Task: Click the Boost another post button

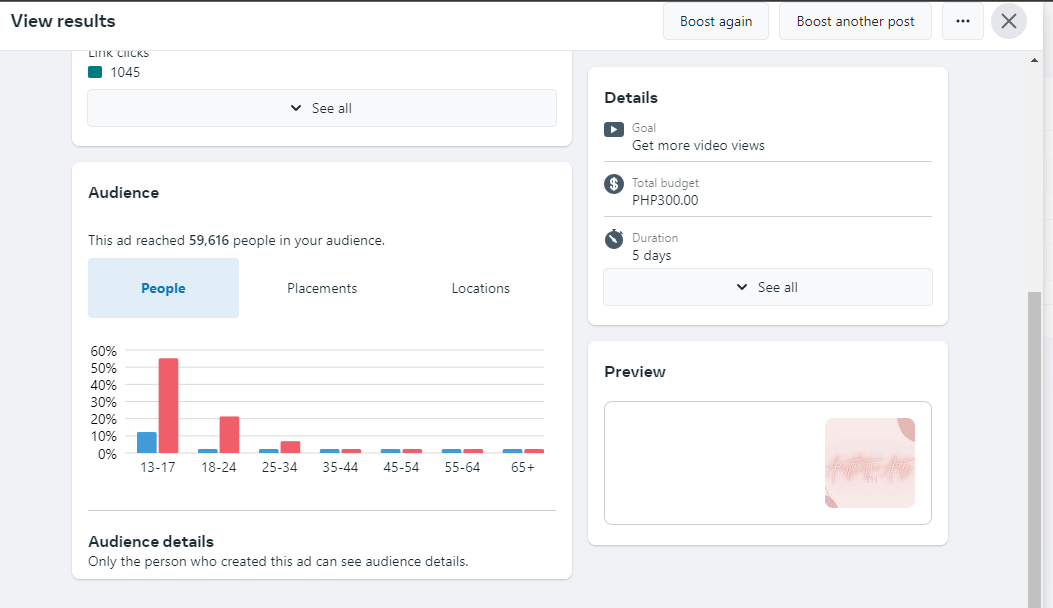Action: pyautogui.click(x=855, y=21)
